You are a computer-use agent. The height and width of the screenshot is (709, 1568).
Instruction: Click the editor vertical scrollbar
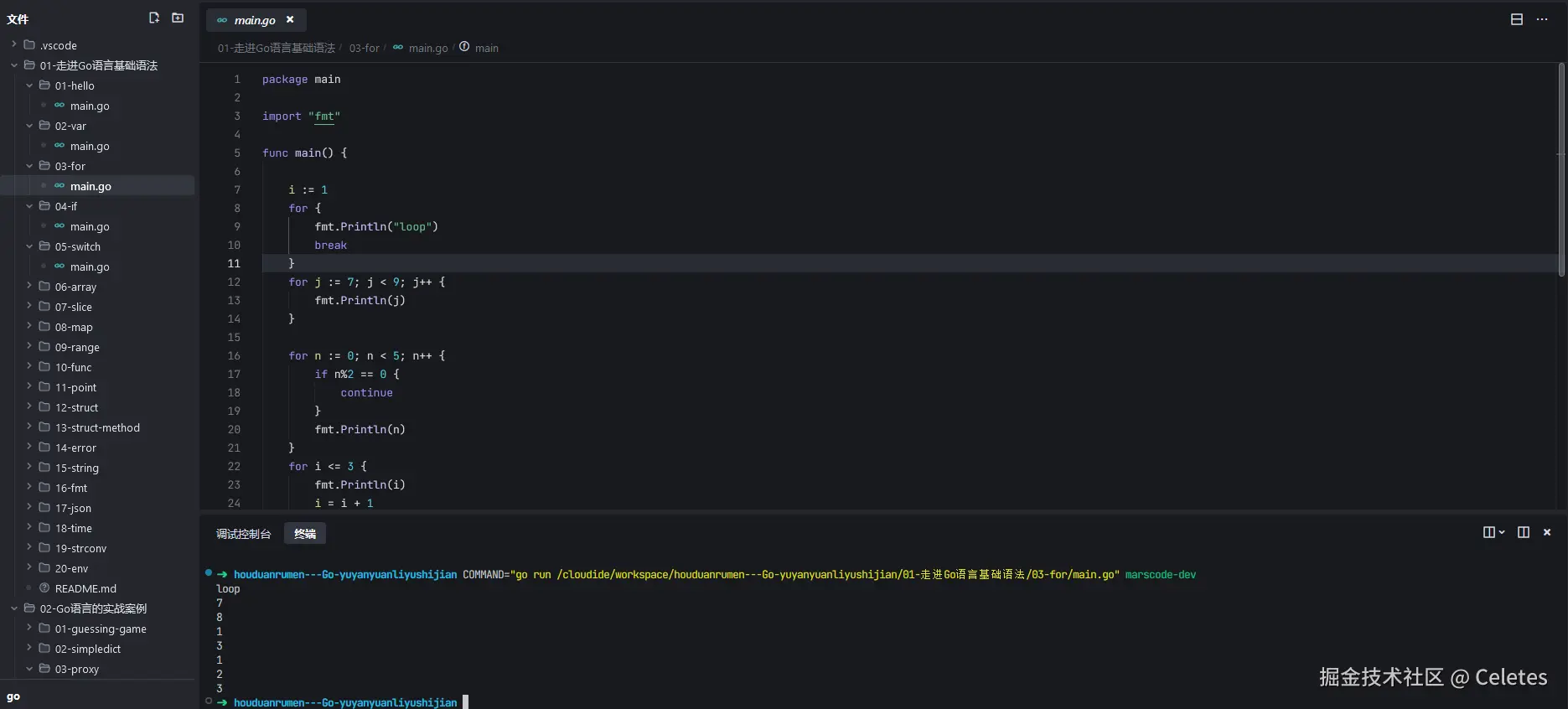tap(1561, 169)
